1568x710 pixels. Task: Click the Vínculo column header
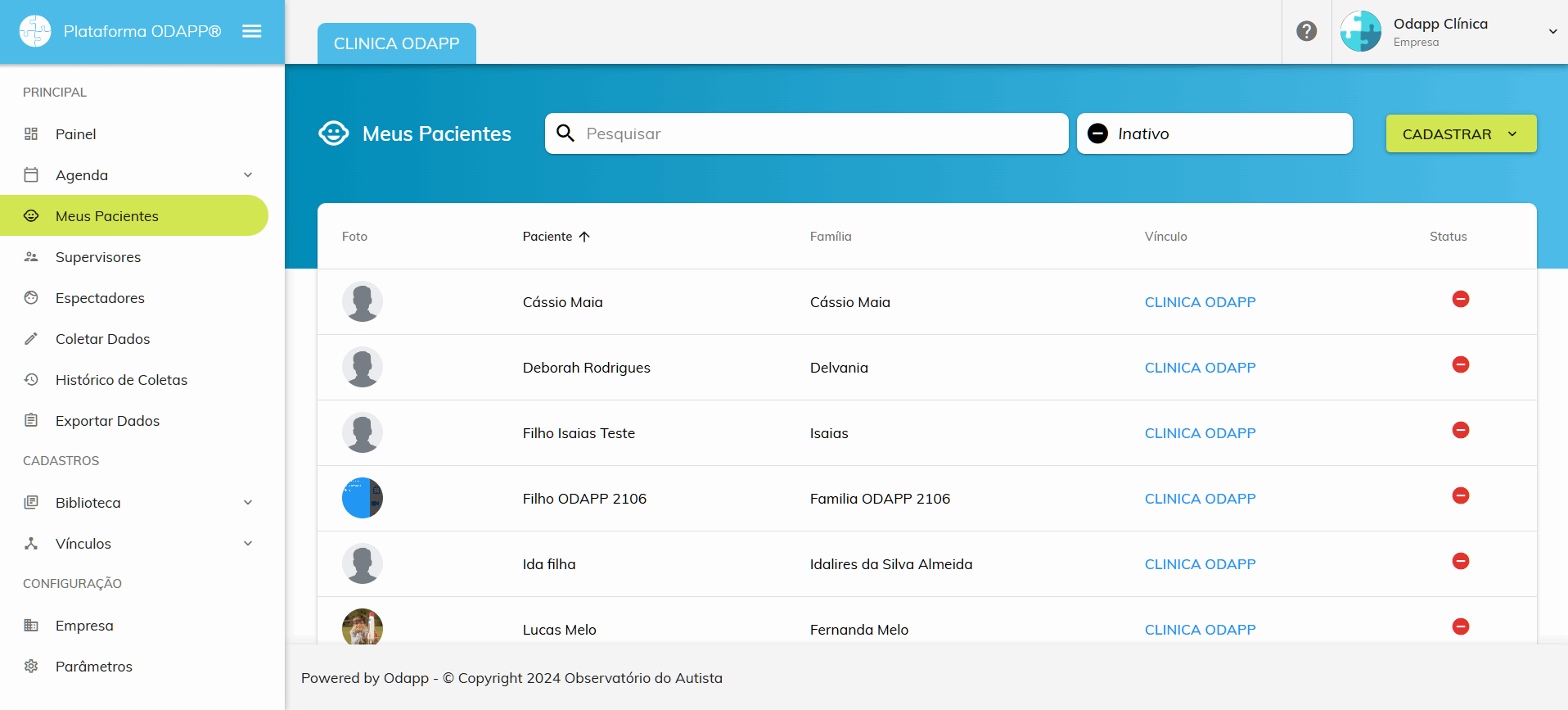pos(1165,236)
